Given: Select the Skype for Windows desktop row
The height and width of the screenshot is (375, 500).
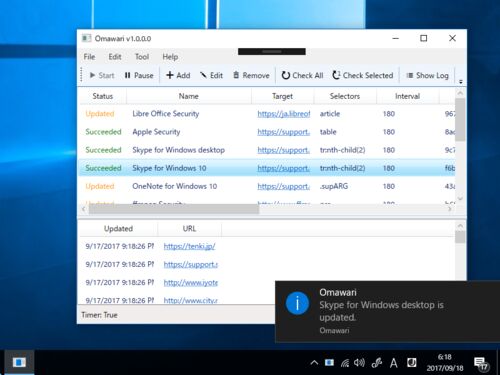Looking at the screenshot, I should pyautogui.click(x=267, y=150).
